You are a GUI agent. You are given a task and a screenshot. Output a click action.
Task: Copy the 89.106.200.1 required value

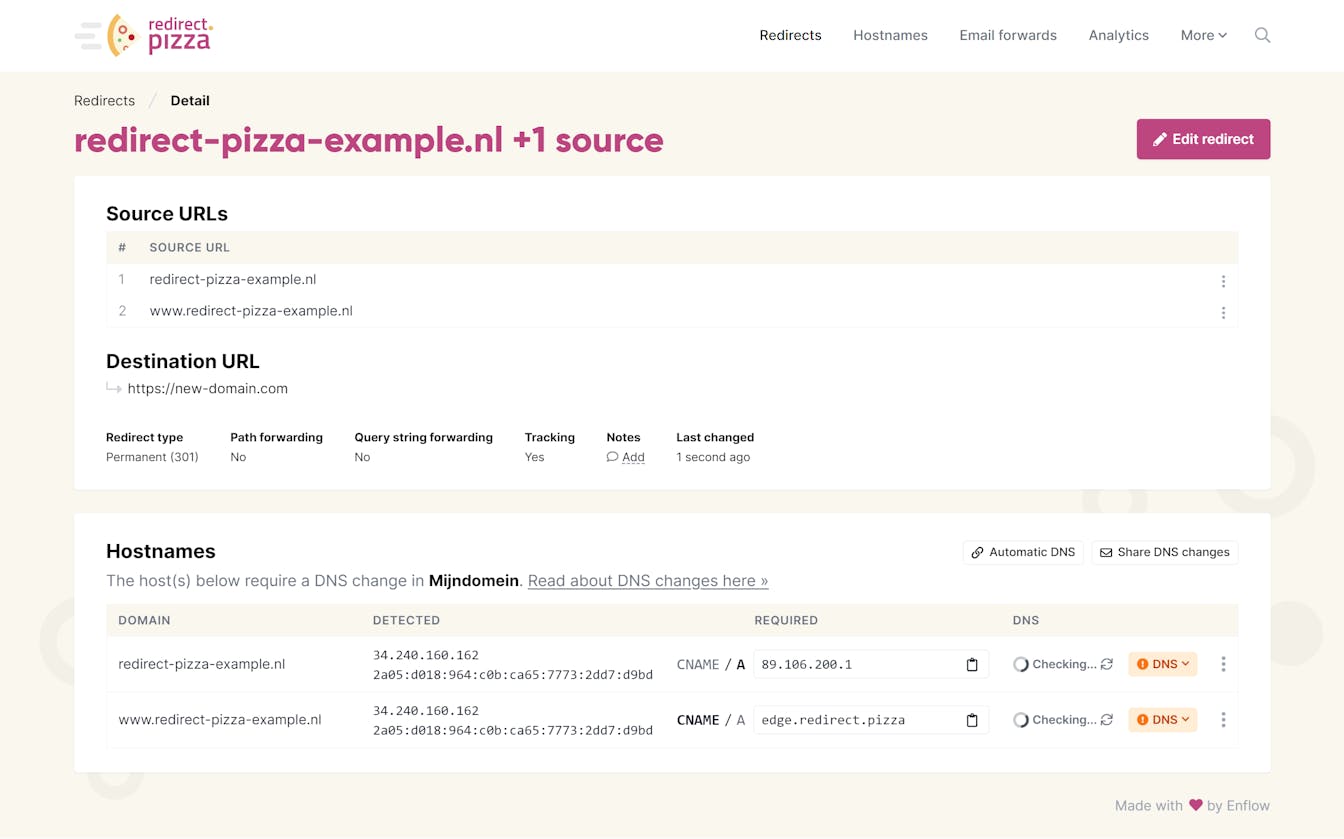pyautogui.click(x=971, y=665)
